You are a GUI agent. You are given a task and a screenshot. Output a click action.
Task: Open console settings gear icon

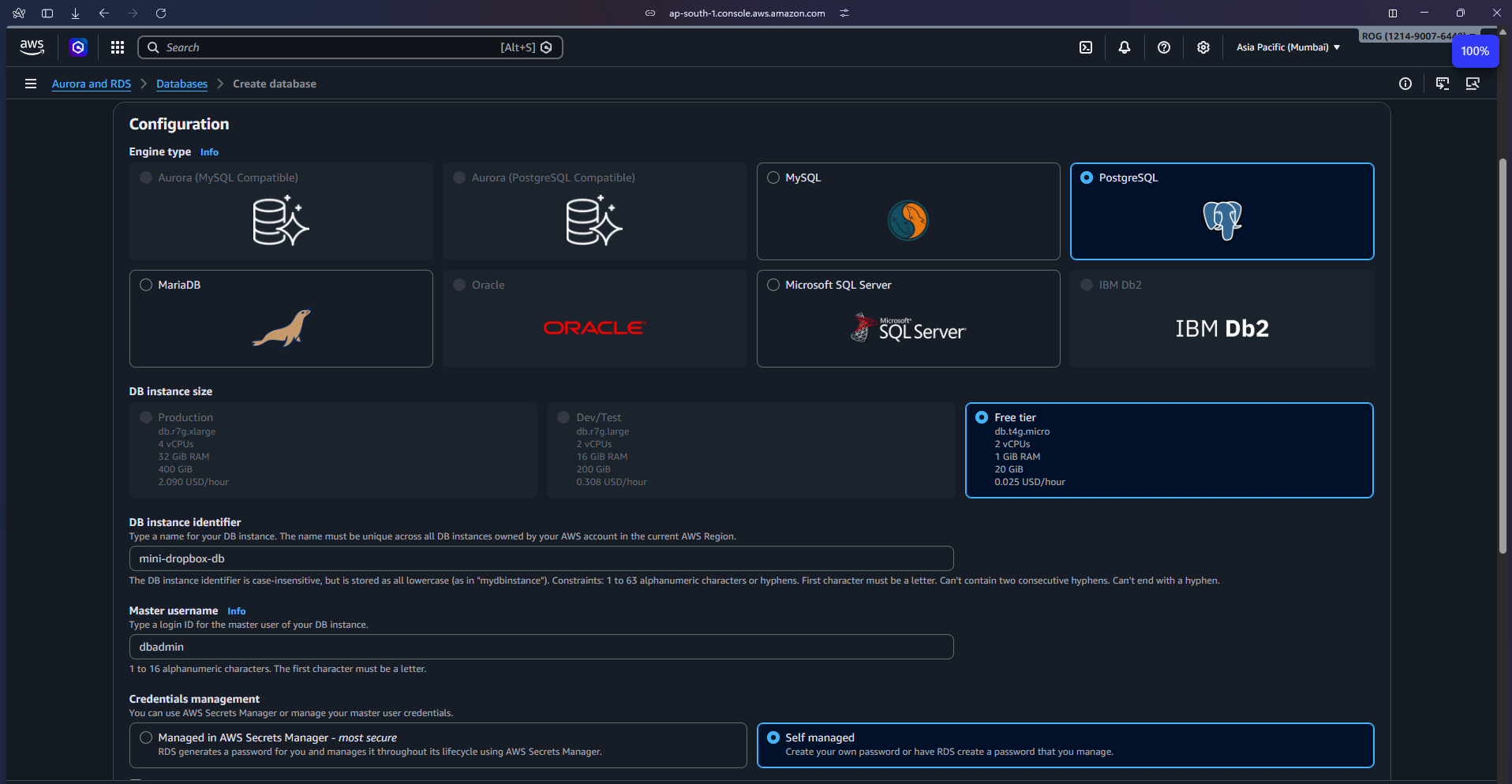[x=1203, y=47]
